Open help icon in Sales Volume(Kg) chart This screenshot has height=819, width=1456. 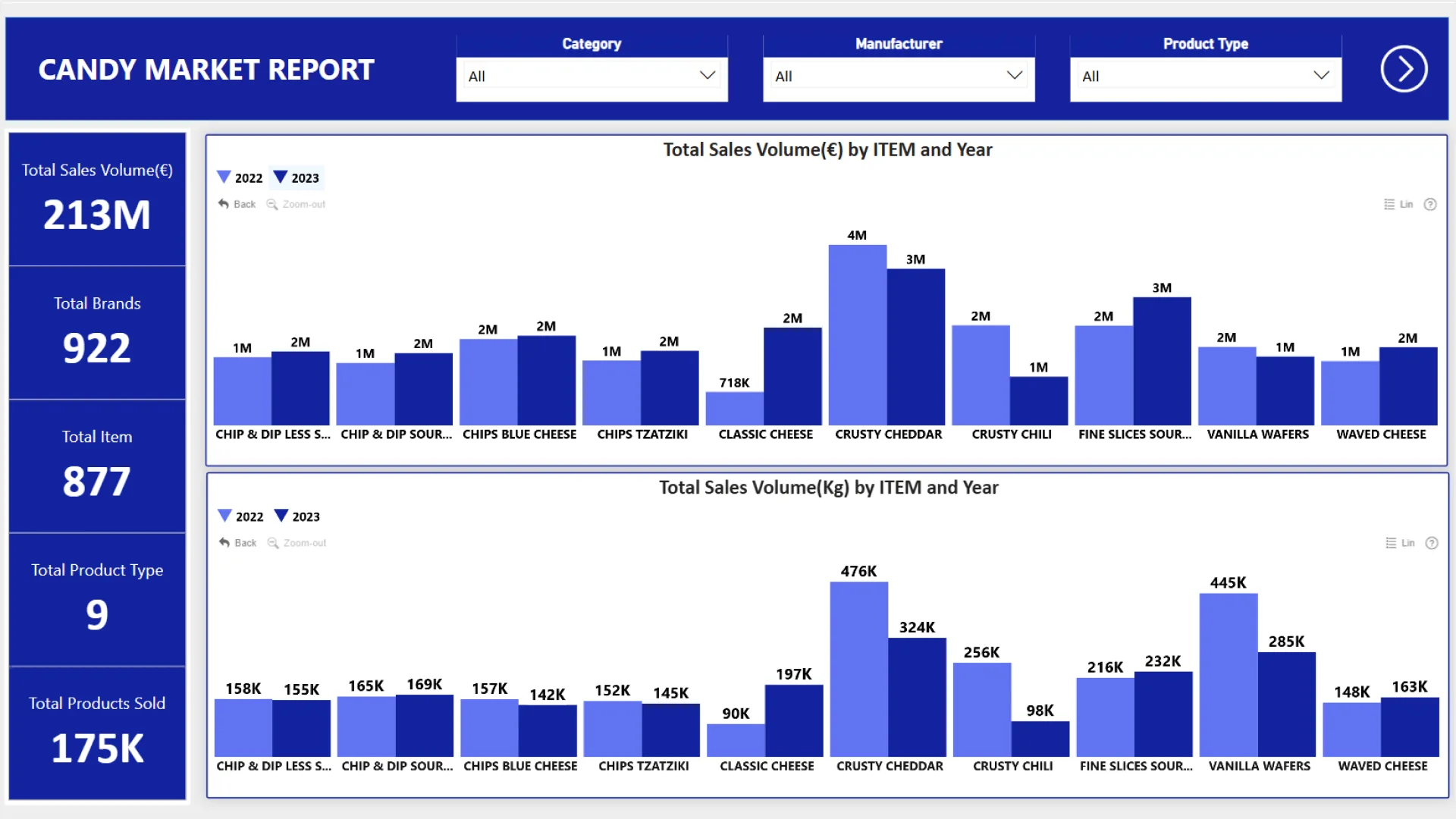pyautogui.click(x=1432, y=543)
